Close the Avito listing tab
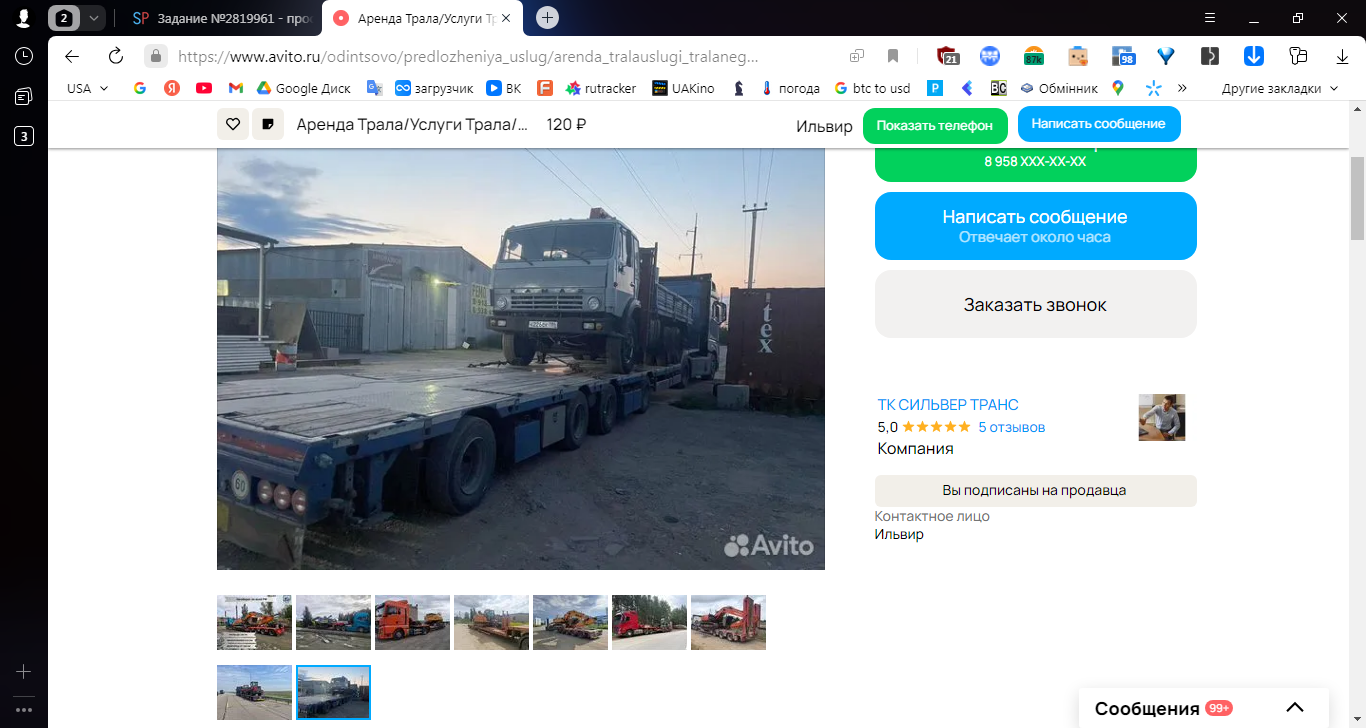 pos(506,18)
